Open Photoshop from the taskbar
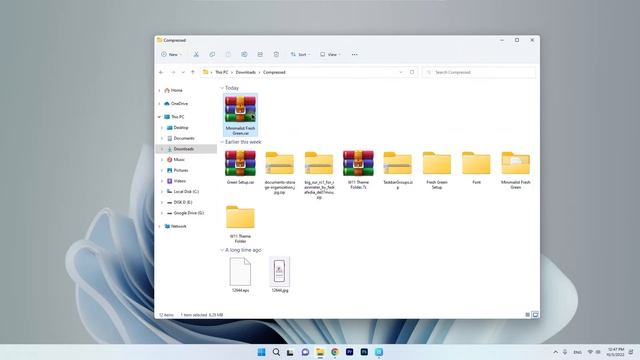The height and width of the screenshot is (360, 640). [364, 352]
